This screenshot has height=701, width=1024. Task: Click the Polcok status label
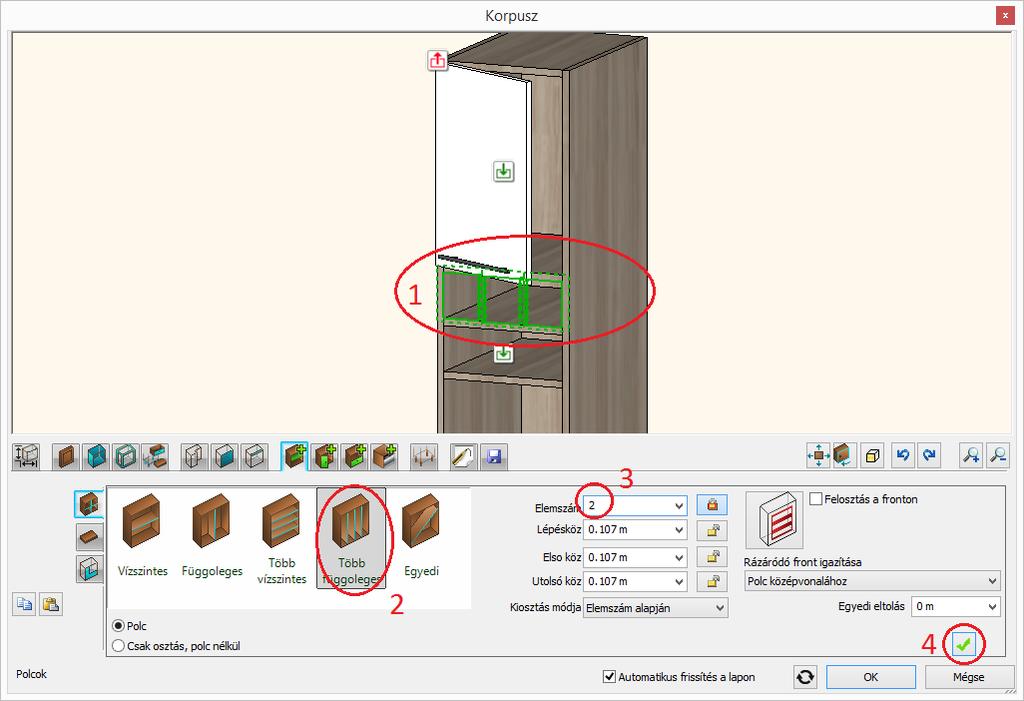click(31, 674)
